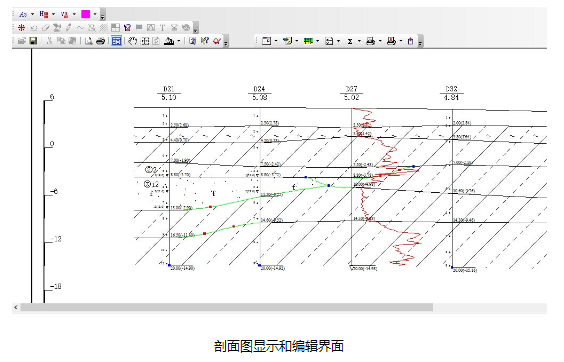
Task: Click the magenta color swatch
Action: [x=86, y=14]
